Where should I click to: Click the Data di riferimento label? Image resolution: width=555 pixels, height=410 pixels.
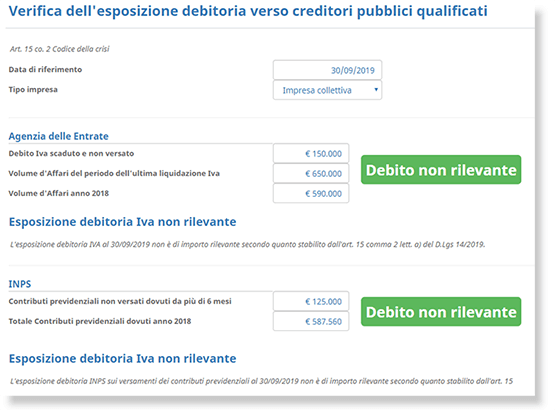click(x=45, y=69)
